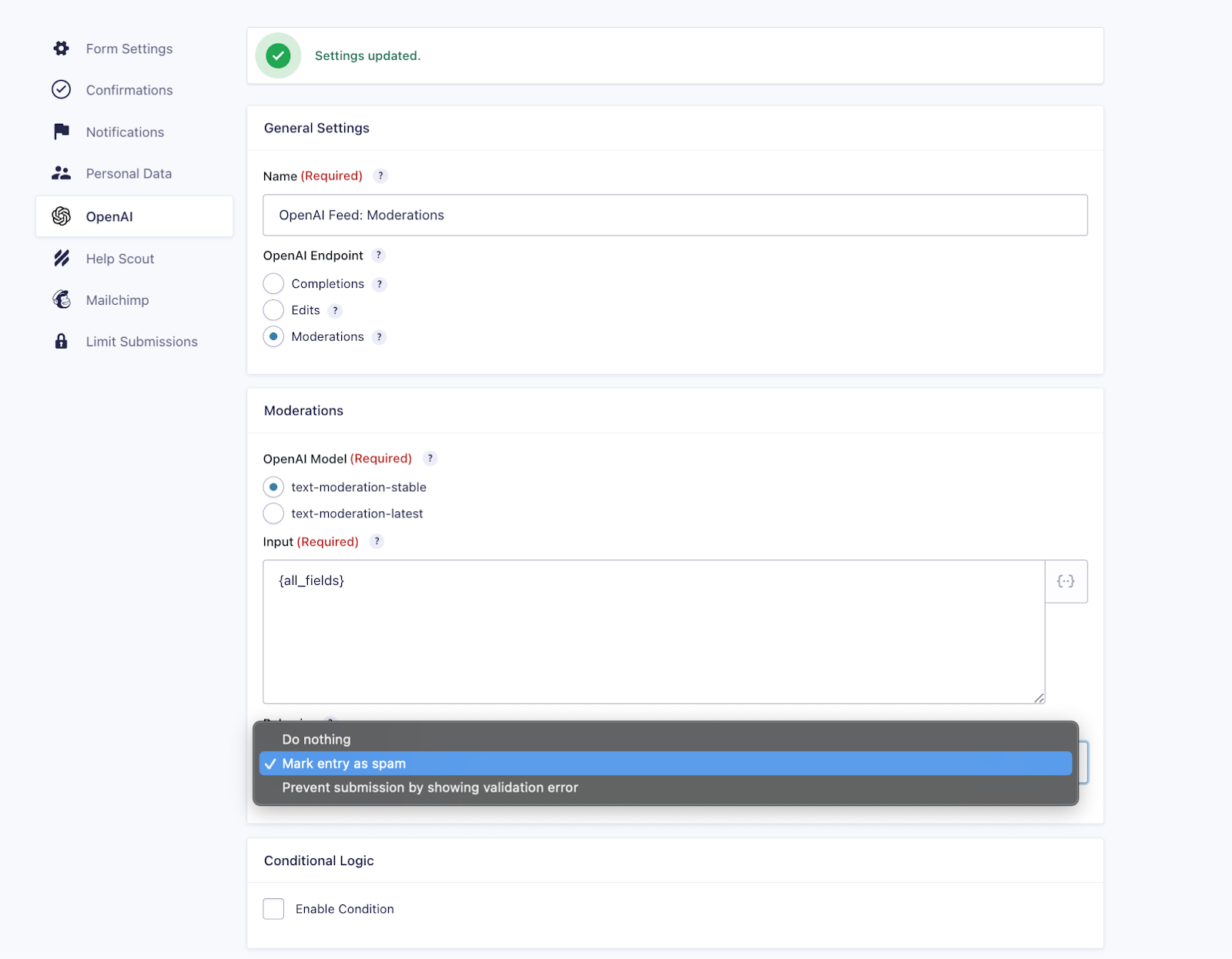
Task: Open merge tag selector beside Input textarea
Action: point(1066,581)
